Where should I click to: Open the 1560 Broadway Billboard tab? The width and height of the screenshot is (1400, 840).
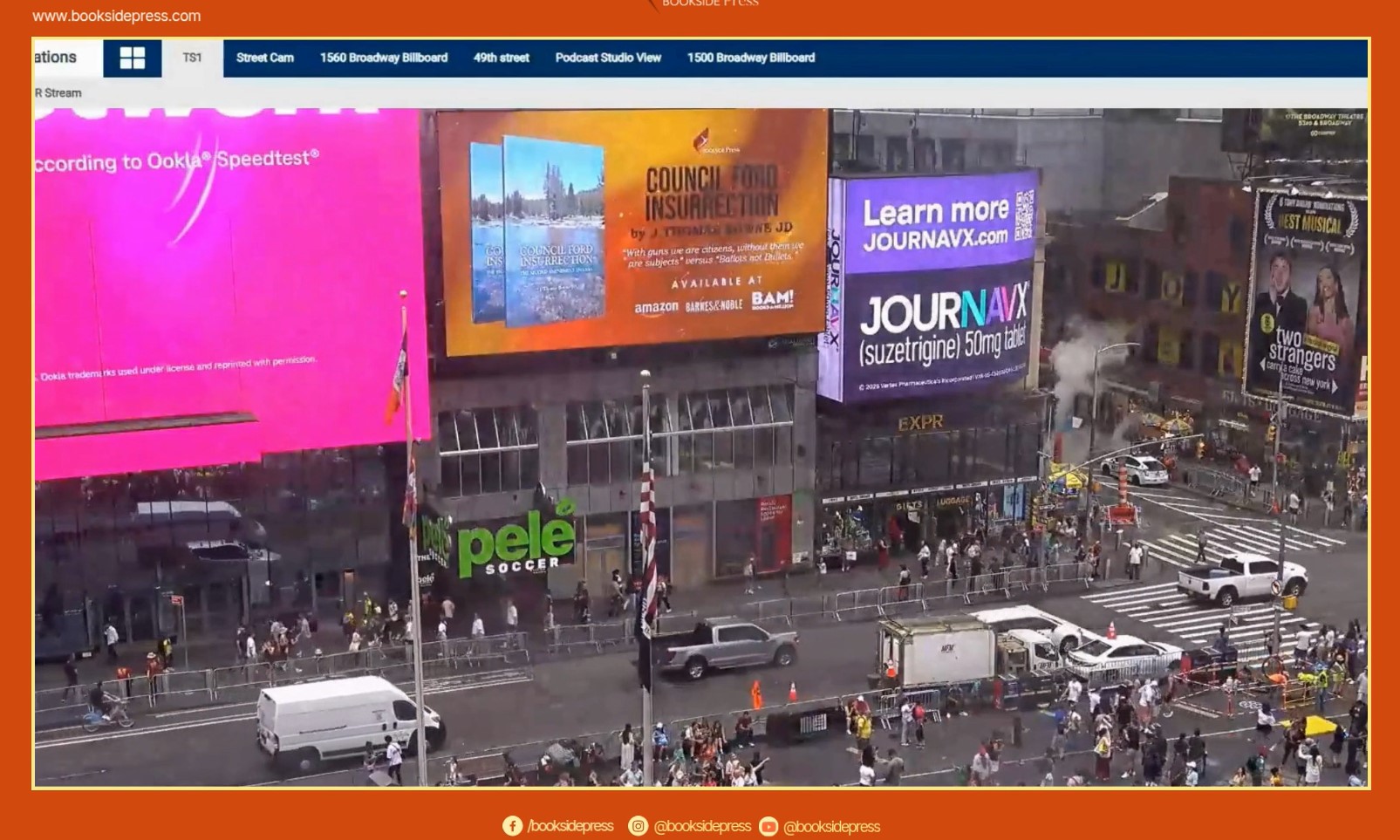[x=384, y=58]
